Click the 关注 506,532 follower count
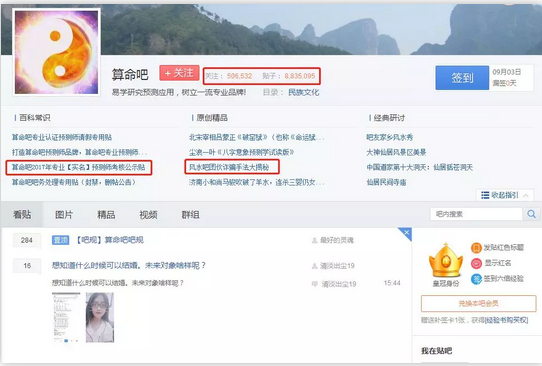This screenshot has width=542, height=366. pyautogui.click(x=228, y=76)
